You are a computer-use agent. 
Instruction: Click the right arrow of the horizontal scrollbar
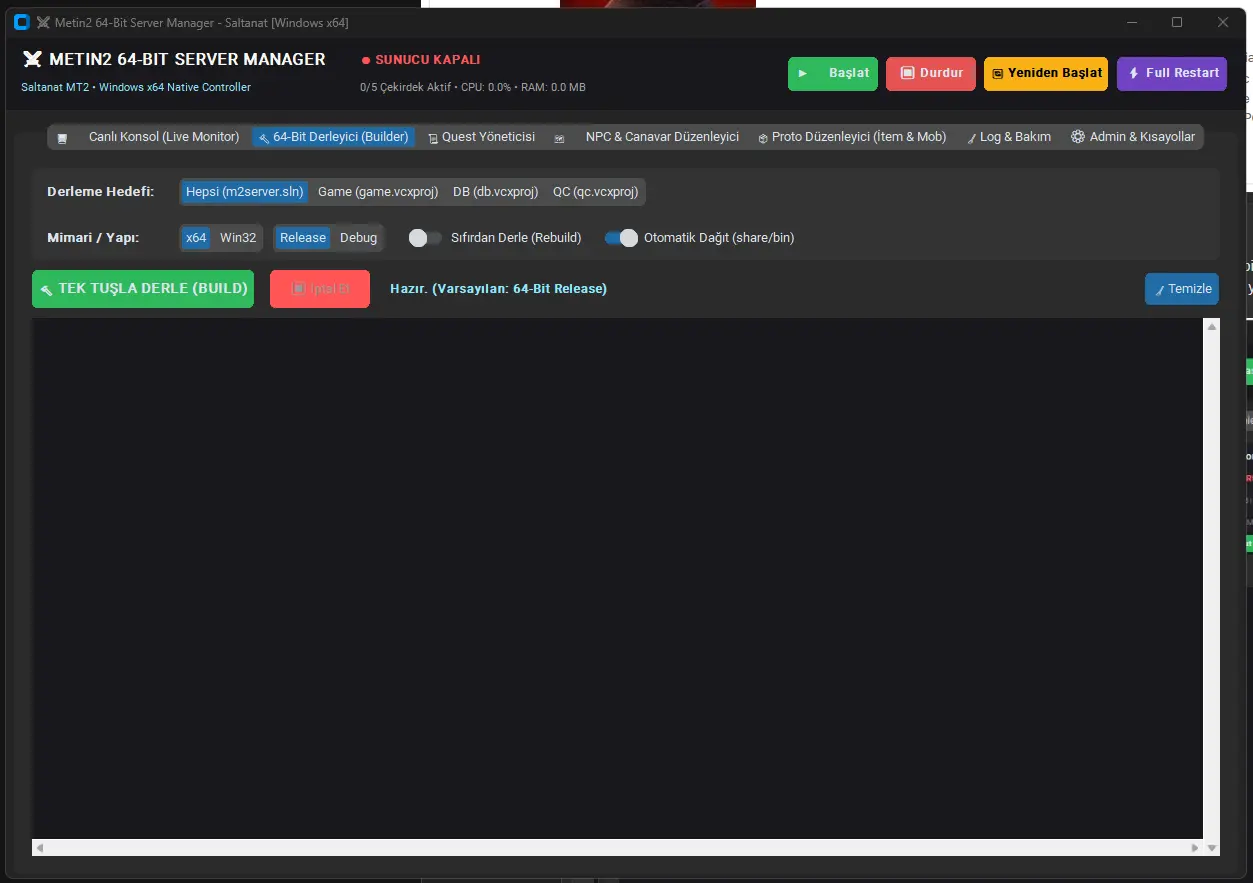(x=1195, y=848)
